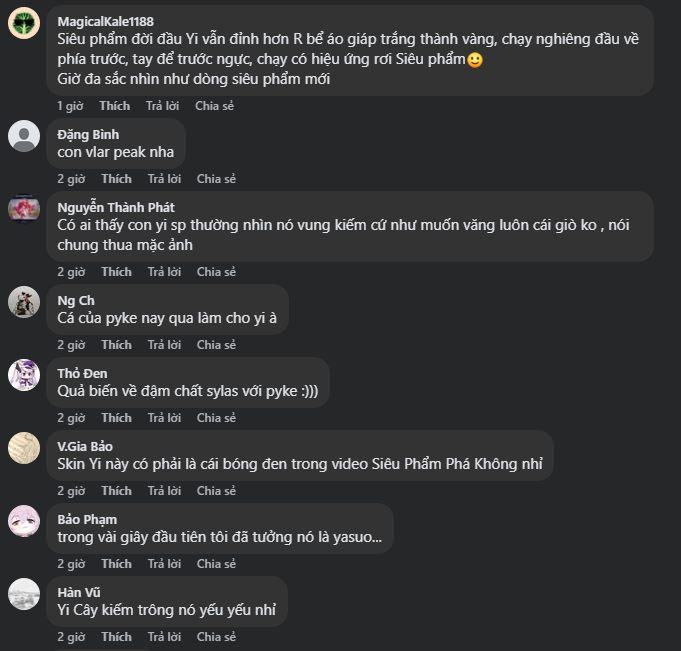Click Đặng Bình's default avatar icon
The height and width of the screenshot is (651, 681).
[24, 136]
